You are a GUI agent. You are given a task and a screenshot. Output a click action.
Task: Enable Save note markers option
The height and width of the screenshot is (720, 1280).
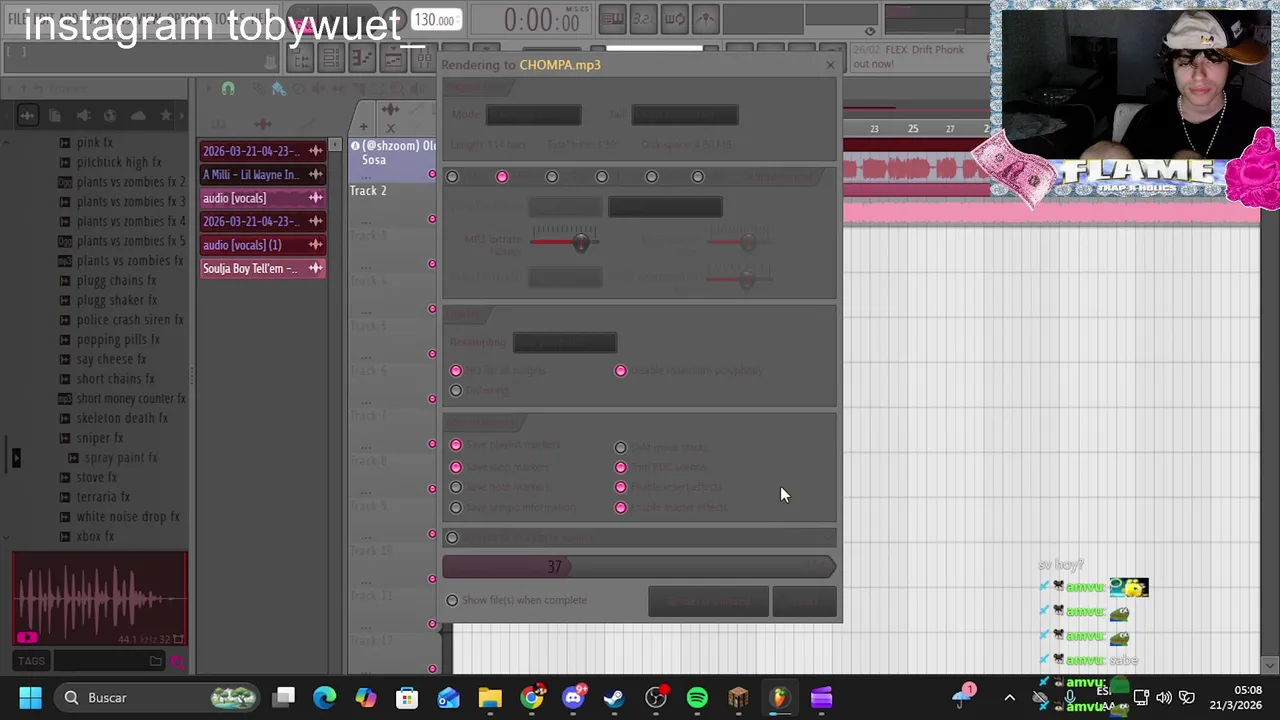[x=456, y=487]
